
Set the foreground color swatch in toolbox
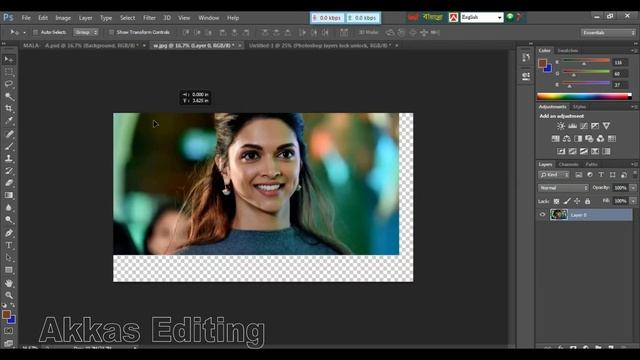click(x=6, y=315)
